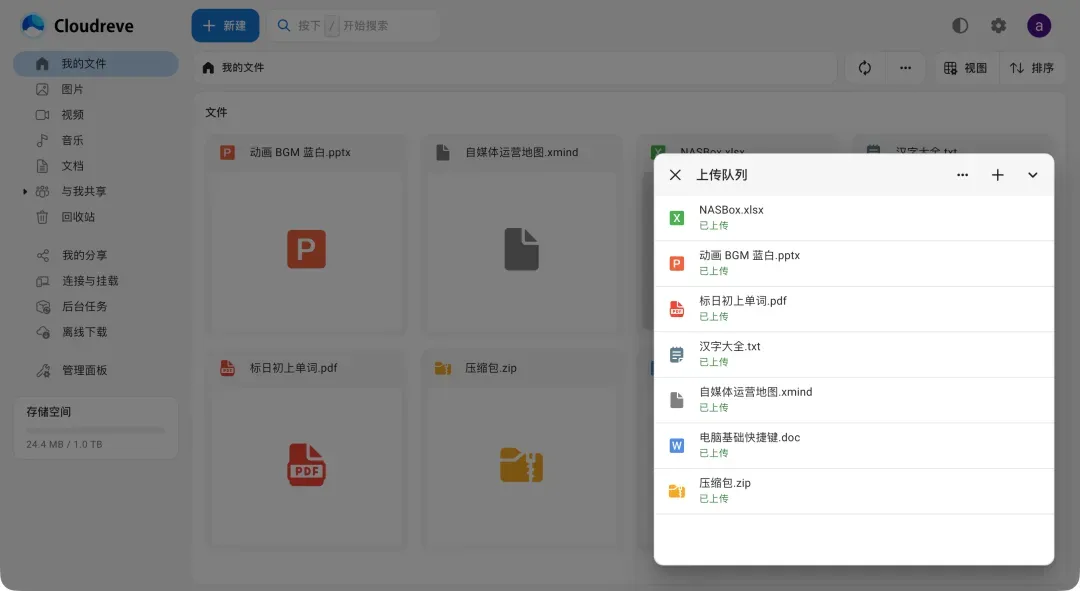Open the 管理面板 link
The image size is (1080, 591).
[x=84, y=370]
